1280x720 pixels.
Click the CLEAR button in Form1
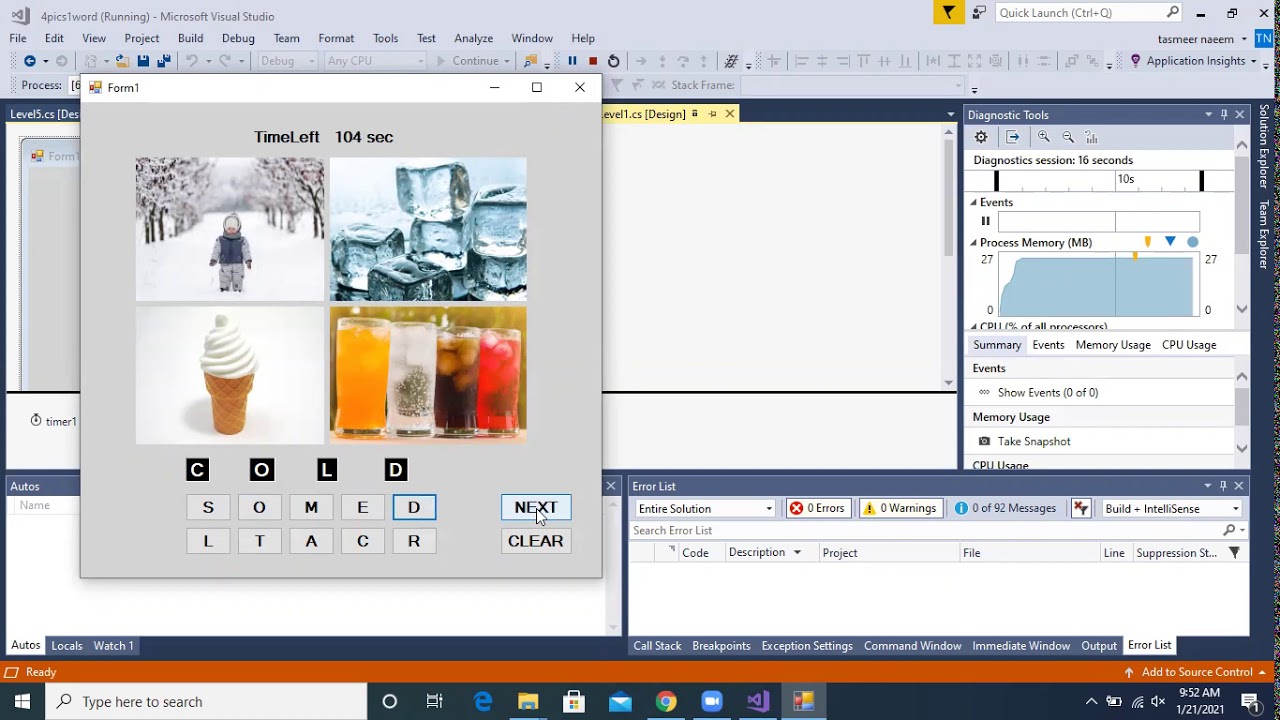tap(536, 541)
